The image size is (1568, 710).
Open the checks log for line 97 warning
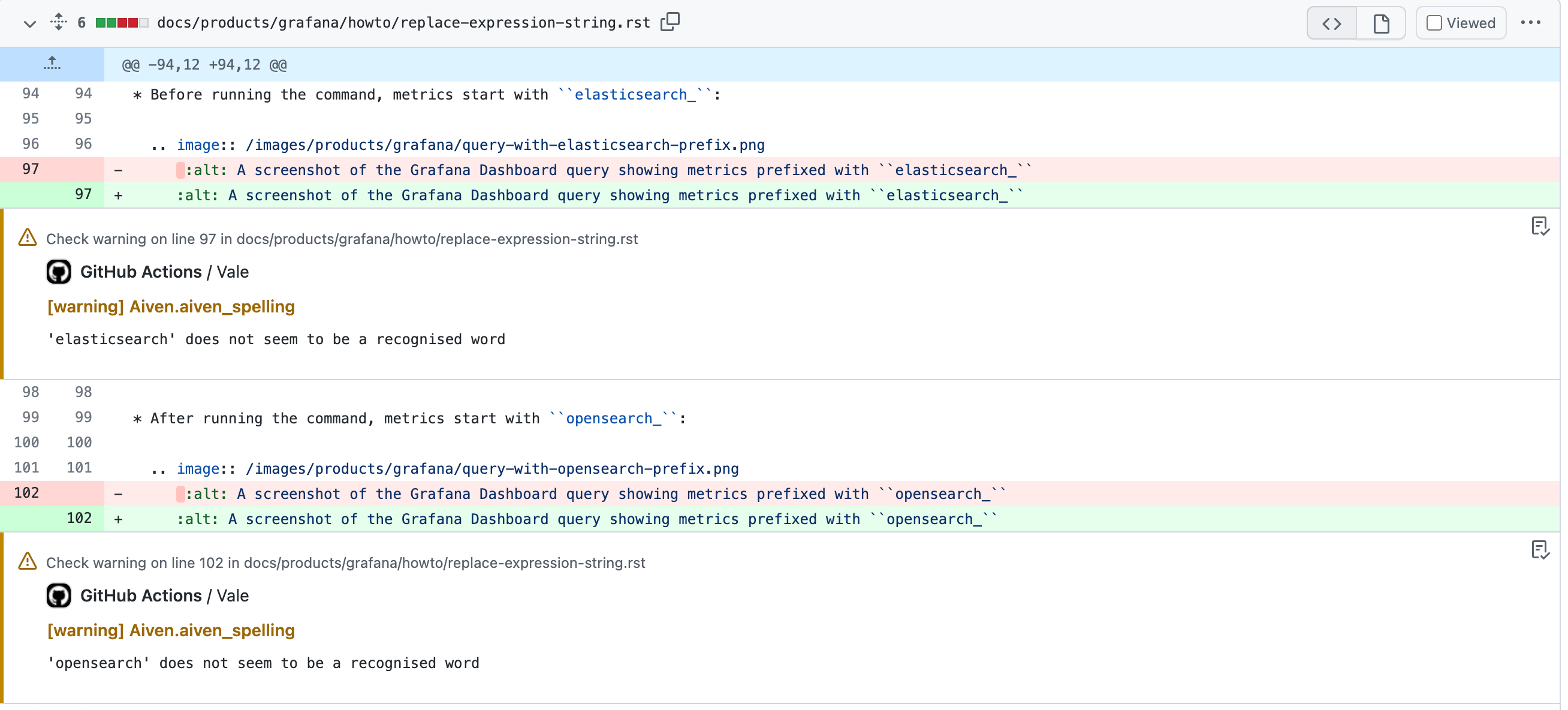coord(1540,226)
